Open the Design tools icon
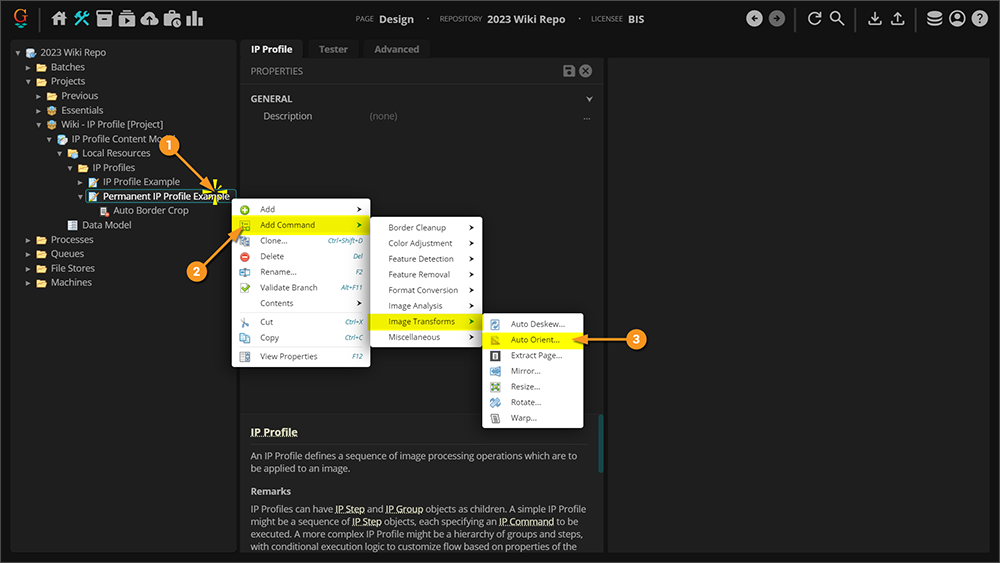This screenshot has height=563, width=1000. 82,18
